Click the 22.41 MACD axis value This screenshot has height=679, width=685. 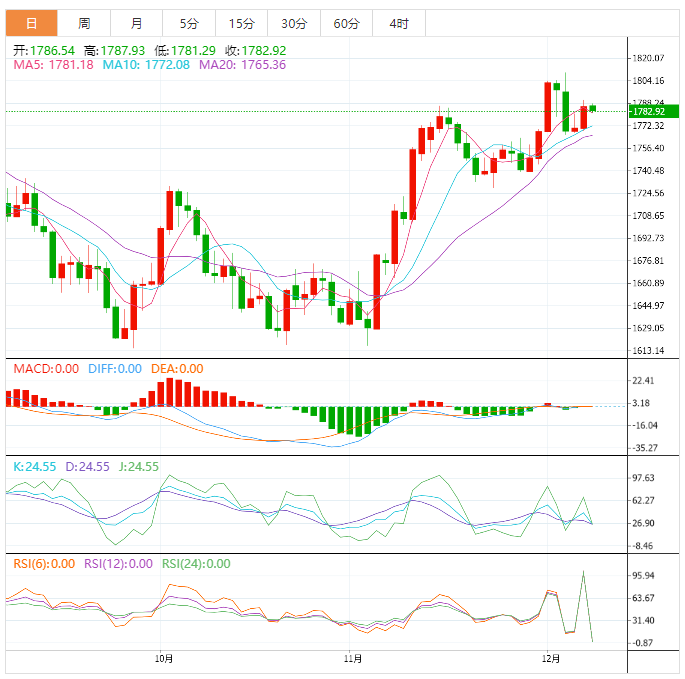[x=643, y=381]
